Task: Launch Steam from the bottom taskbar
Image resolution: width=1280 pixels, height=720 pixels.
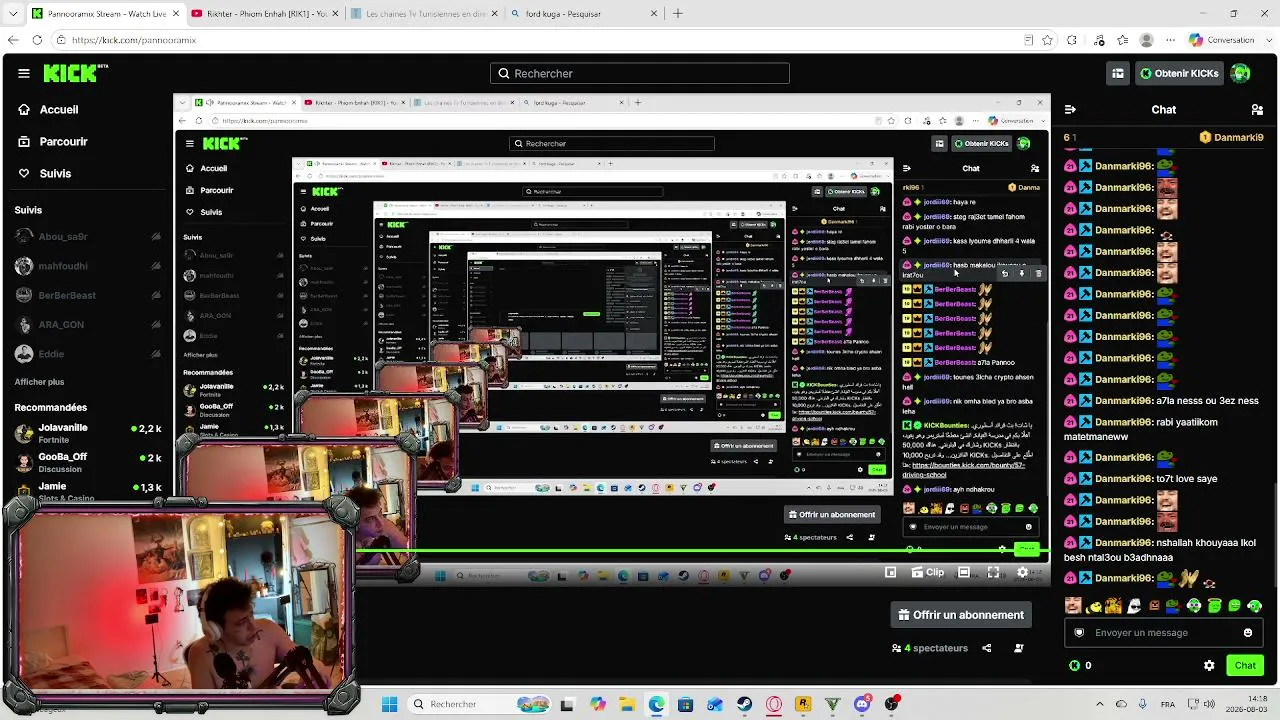Action: (x=745, y=704)
